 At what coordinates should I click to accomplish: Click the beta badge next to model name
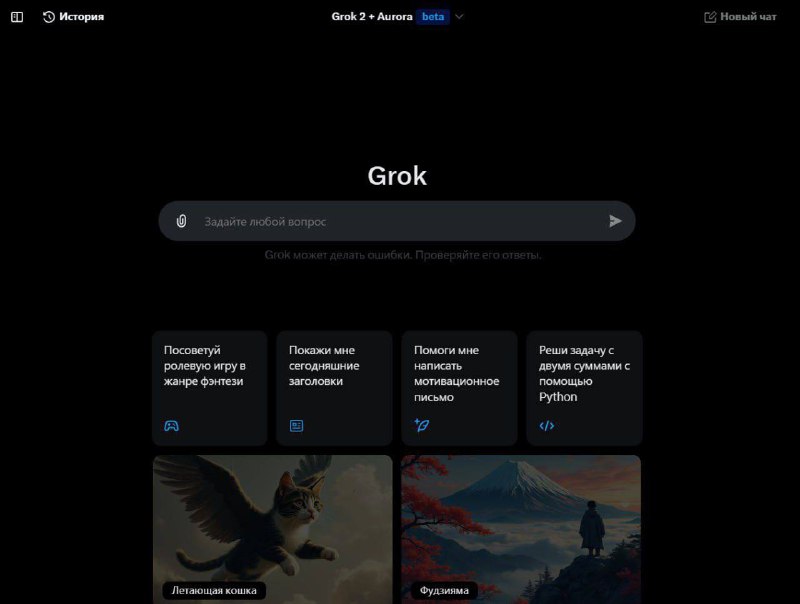point(433,16)
